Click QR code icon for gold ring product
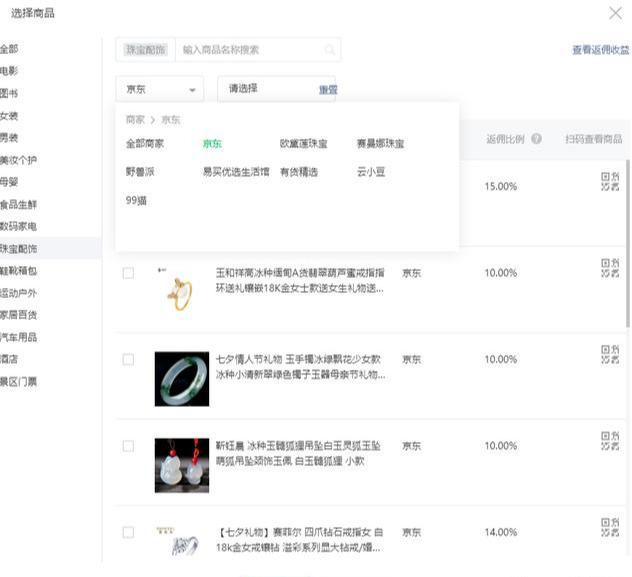 609,268
